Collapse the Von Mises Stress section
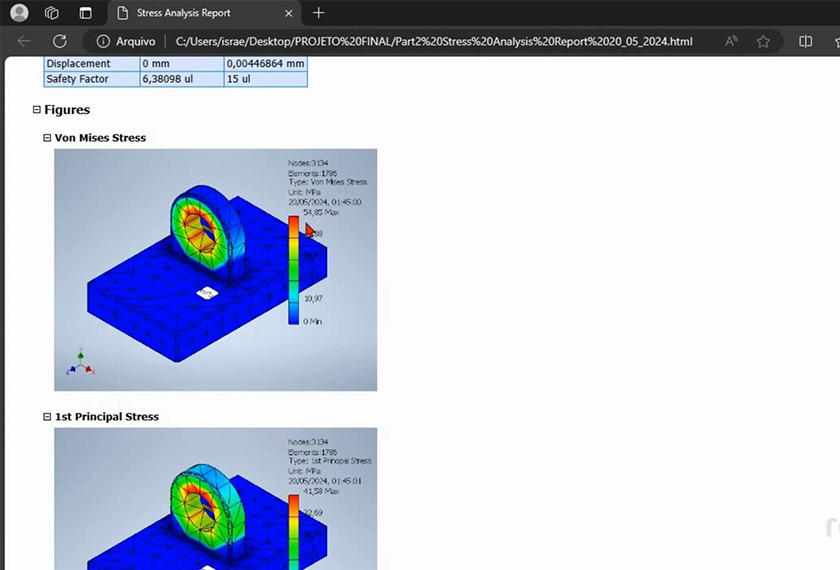The image size is (840, 570). [x=47, y=138]
